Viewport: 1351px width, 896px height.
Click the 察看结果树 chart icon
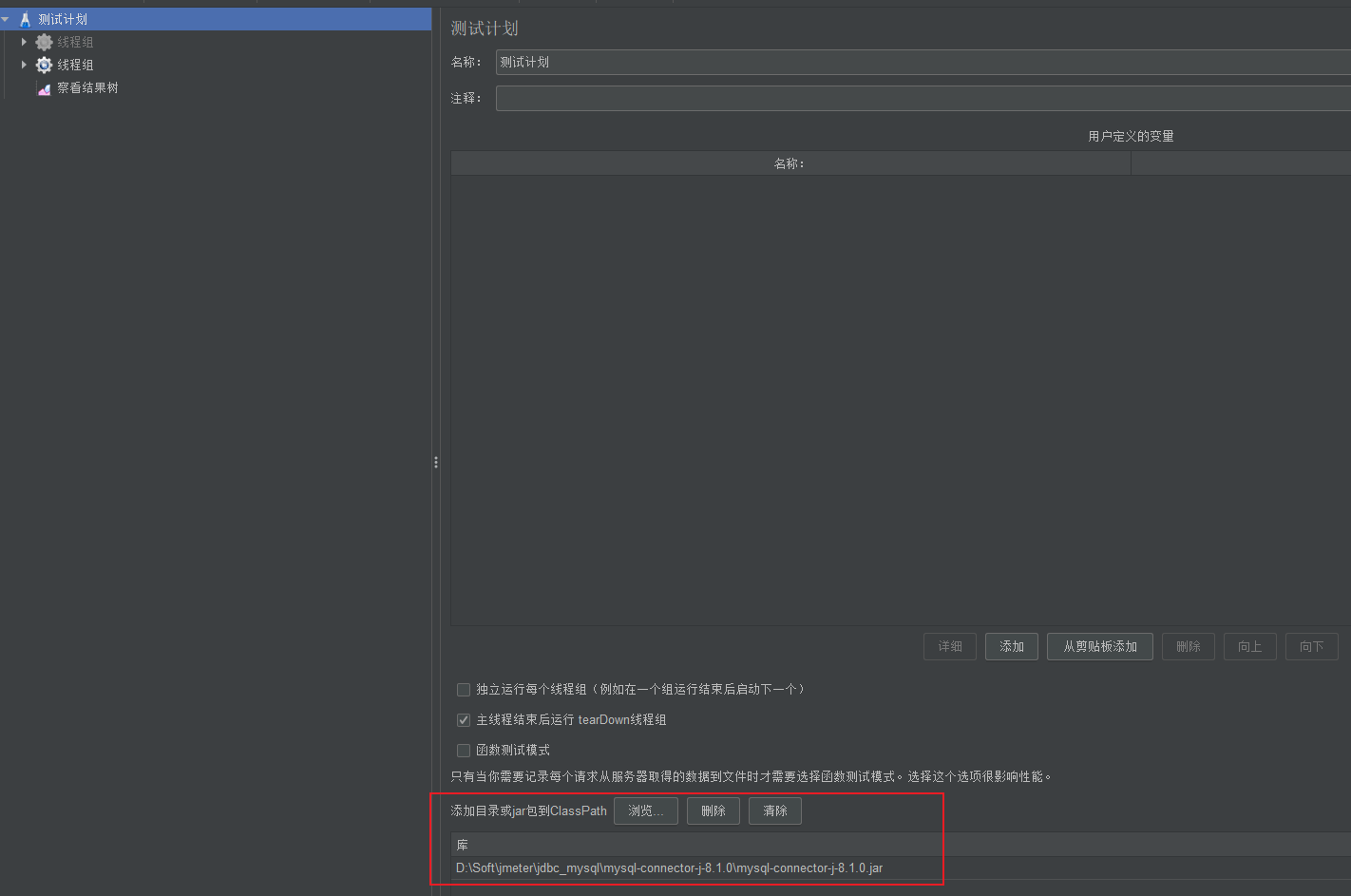point(44,88)
